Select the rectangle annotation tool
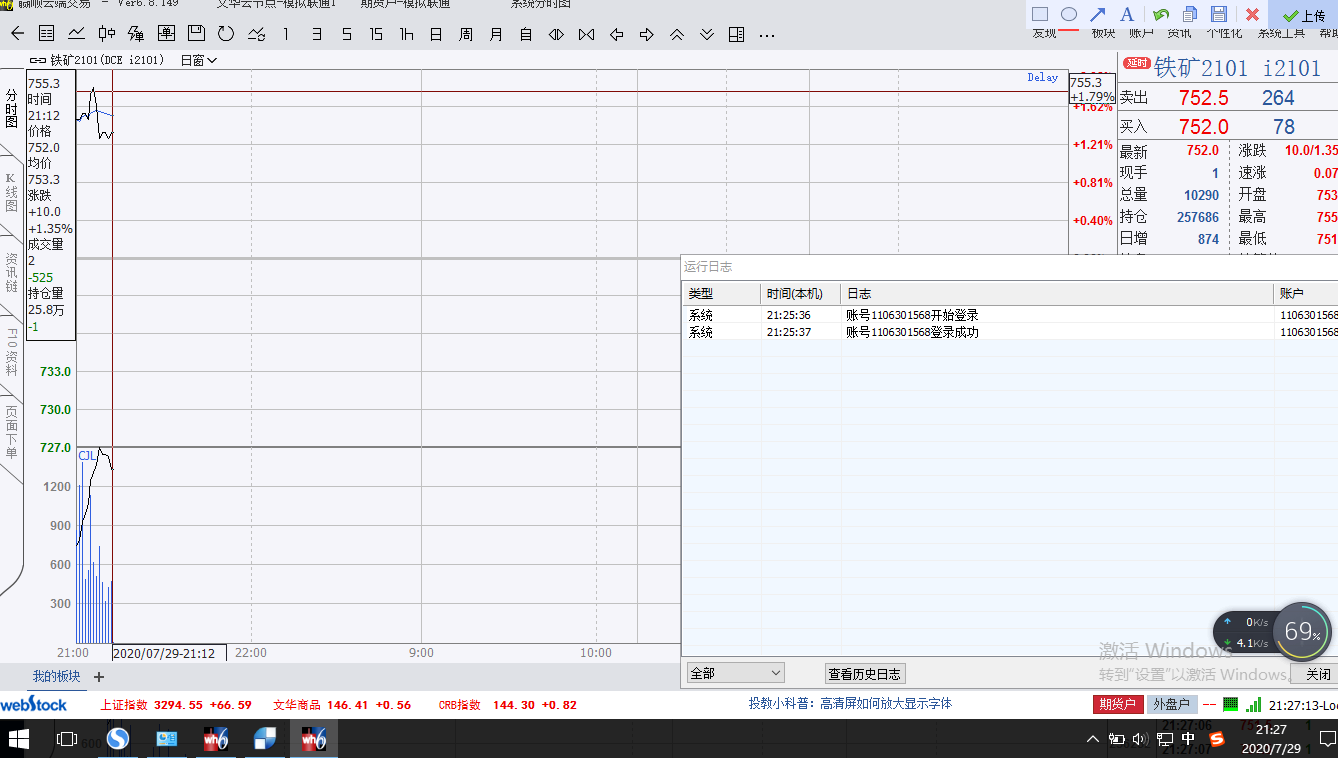Image resolution: width=1338 pixels, height=758 pixels. pos(1040,14)
